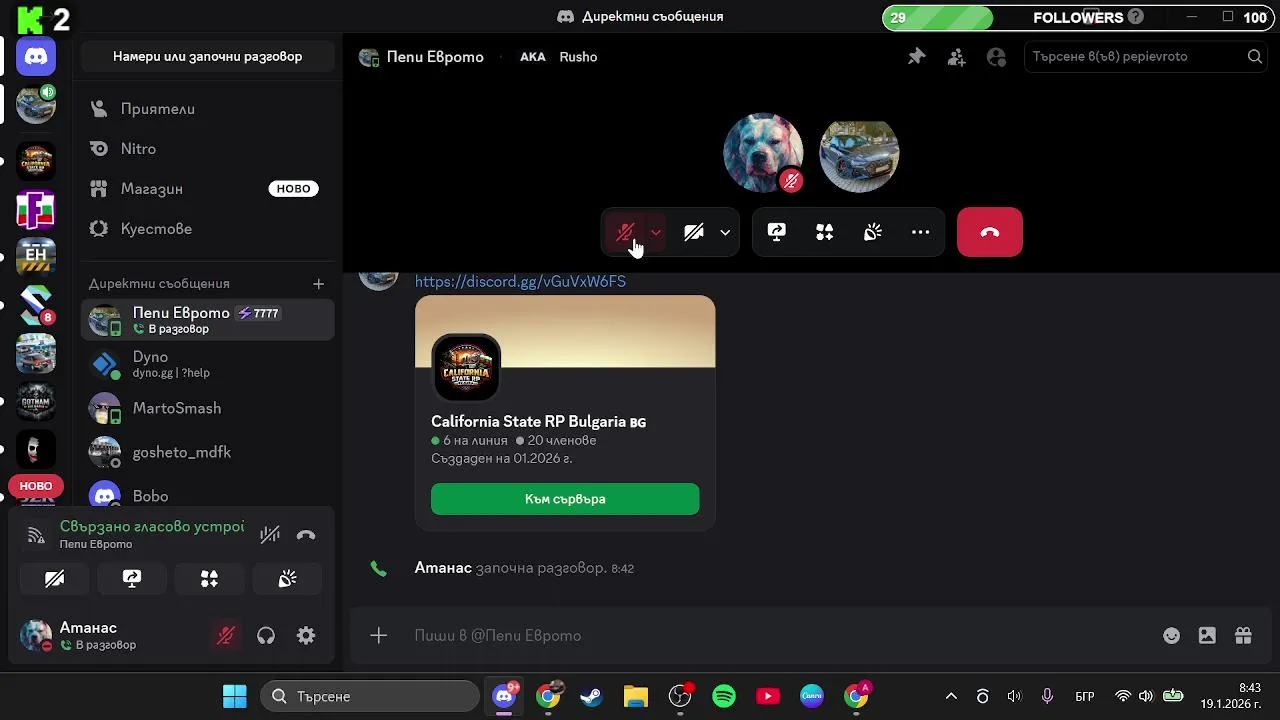Open more call options (three dots)
Viewport: 1280px width, 720px height.
click(921, 232)
